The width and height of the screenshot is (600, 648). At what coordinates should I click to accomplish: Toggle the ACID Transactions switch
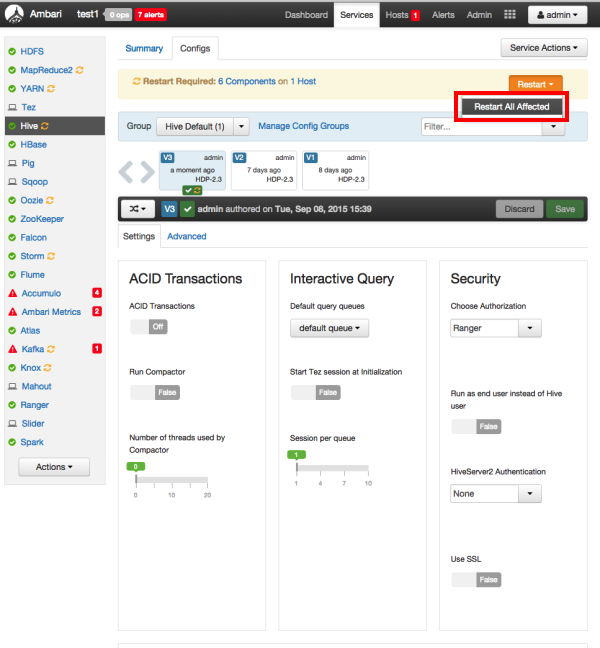tap(149, 326)
